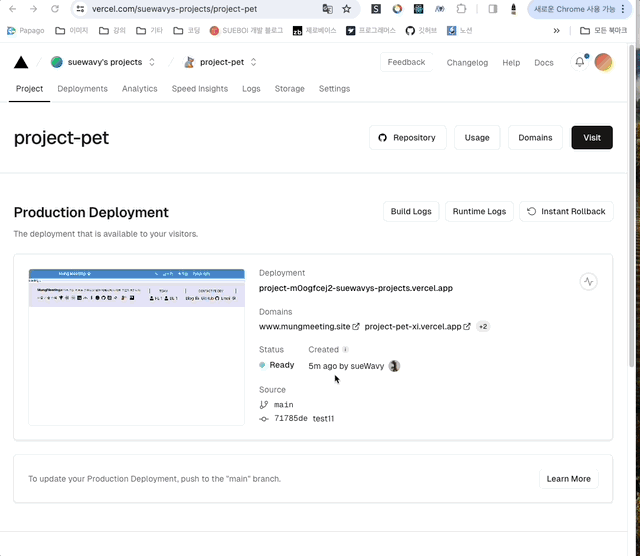Switch to the Analytics tab
The height and width of the screenshot is (556, 640).
[140, 89]
